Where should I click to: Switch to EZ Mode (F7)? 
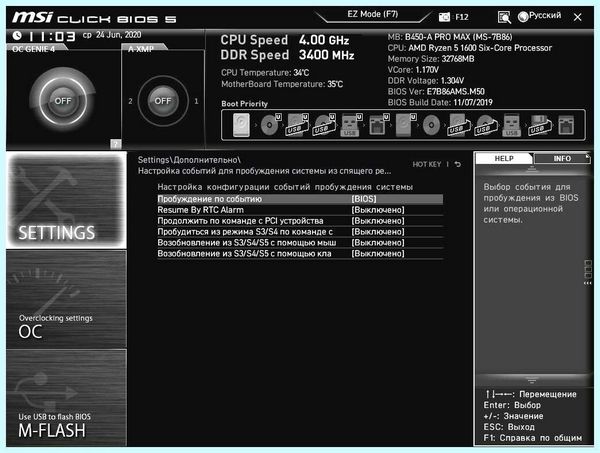point(373,15)
